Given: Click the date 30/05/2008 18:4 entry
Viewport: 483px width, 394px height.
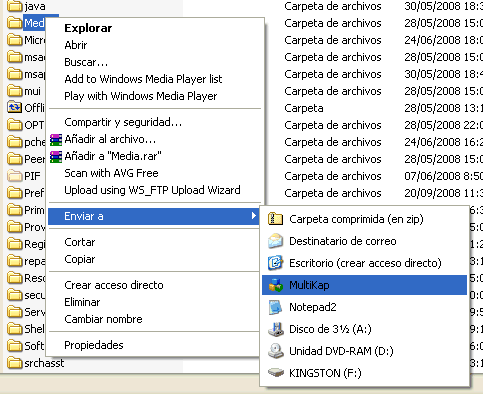Looking at the screenshot, I should pos(443,74).
